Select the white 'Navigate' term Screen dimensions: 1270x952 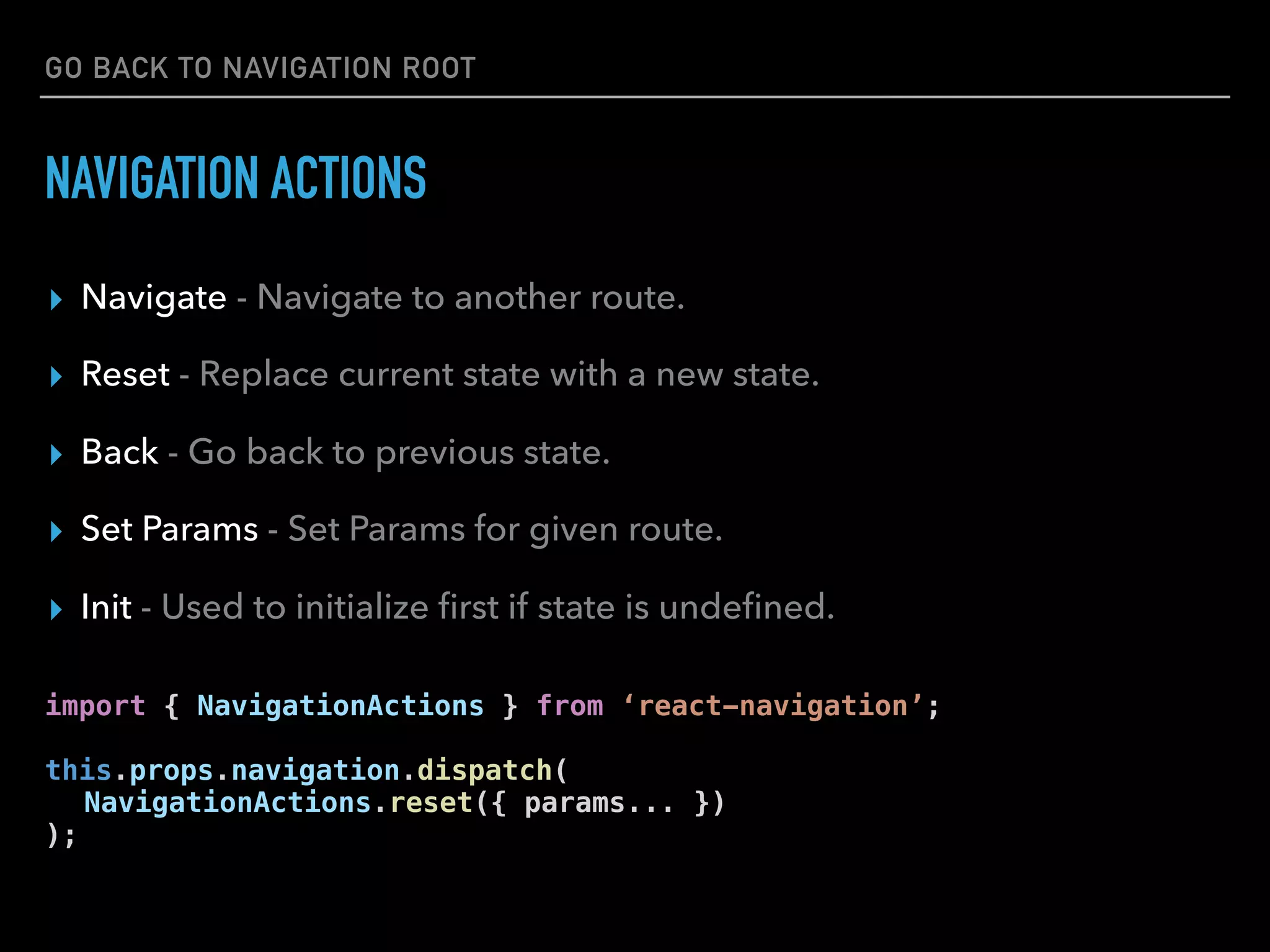pyautogui.click(x=154, y=299)
